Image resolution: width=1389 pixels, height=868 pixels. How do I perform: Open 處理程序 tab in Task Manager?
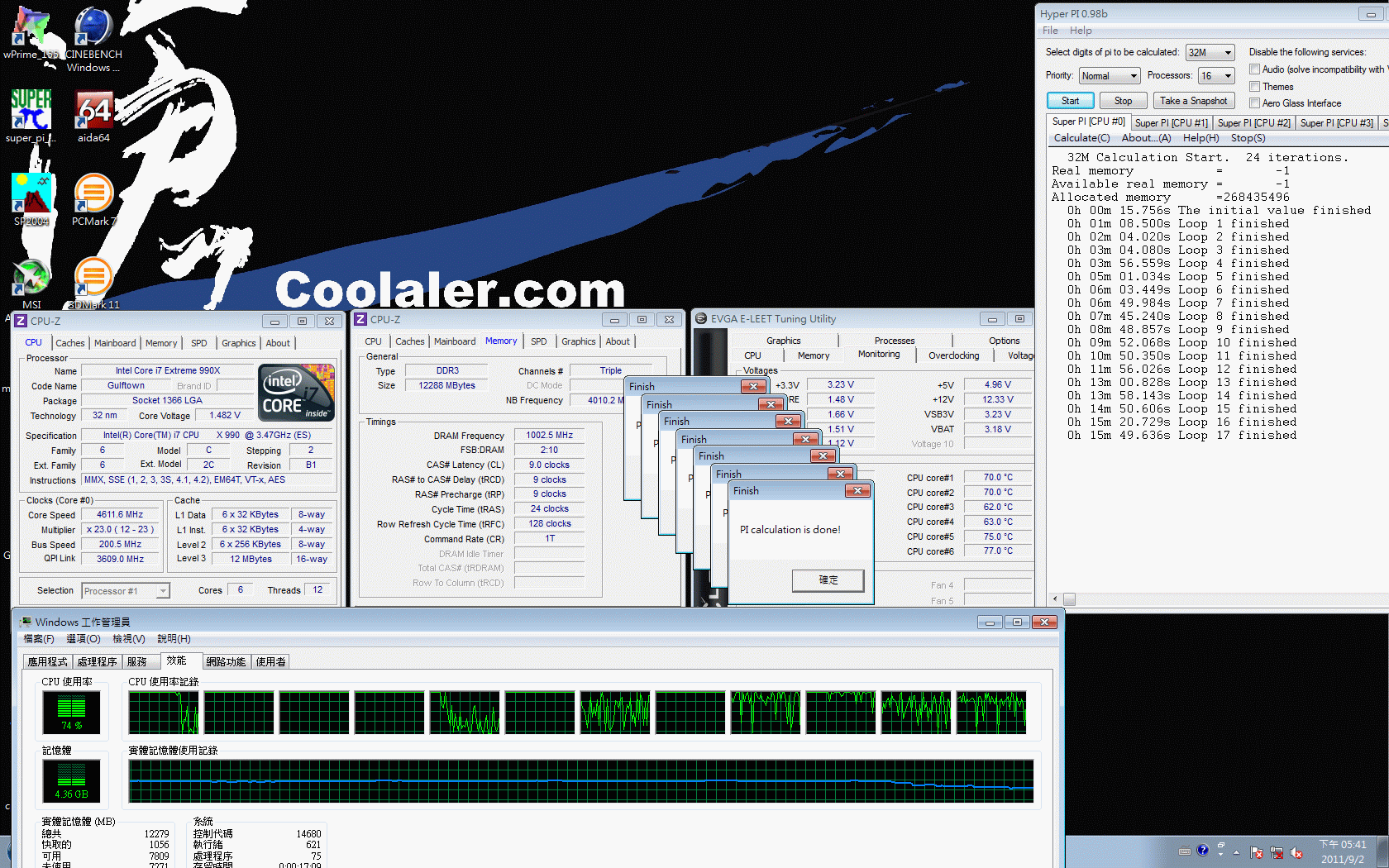97,662
